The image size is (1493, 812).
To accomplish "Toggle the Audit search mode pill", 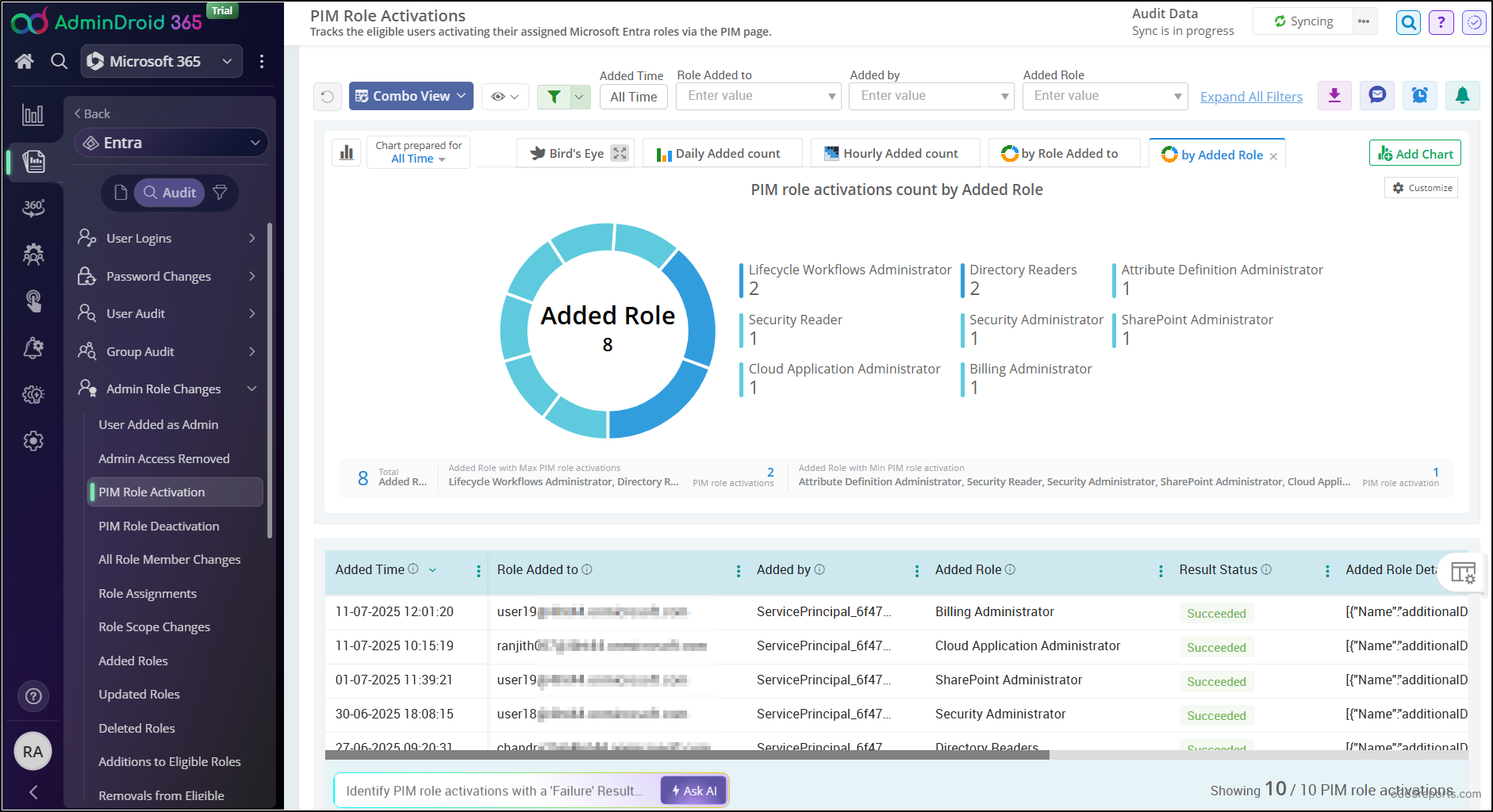I will (x=170, y=193).
